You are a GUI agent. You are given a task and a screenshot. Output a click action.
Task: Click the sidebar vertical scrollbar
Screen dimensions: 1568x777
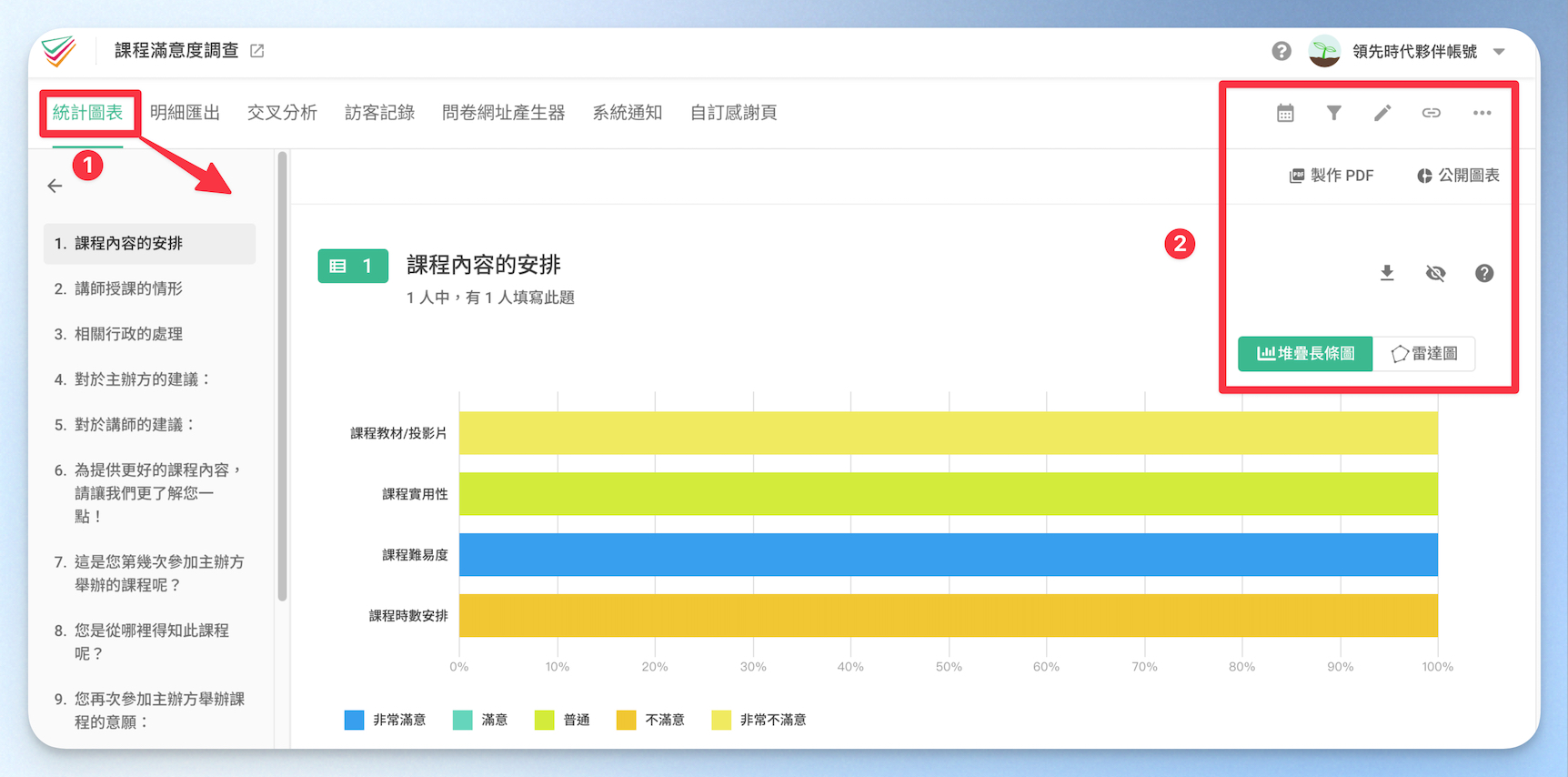point(282,377)
